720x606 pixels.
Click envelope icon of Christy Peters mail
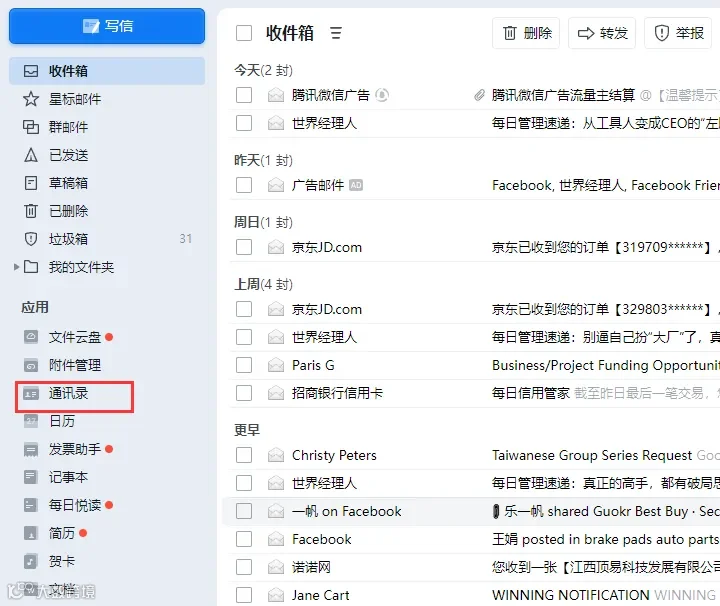276,455
